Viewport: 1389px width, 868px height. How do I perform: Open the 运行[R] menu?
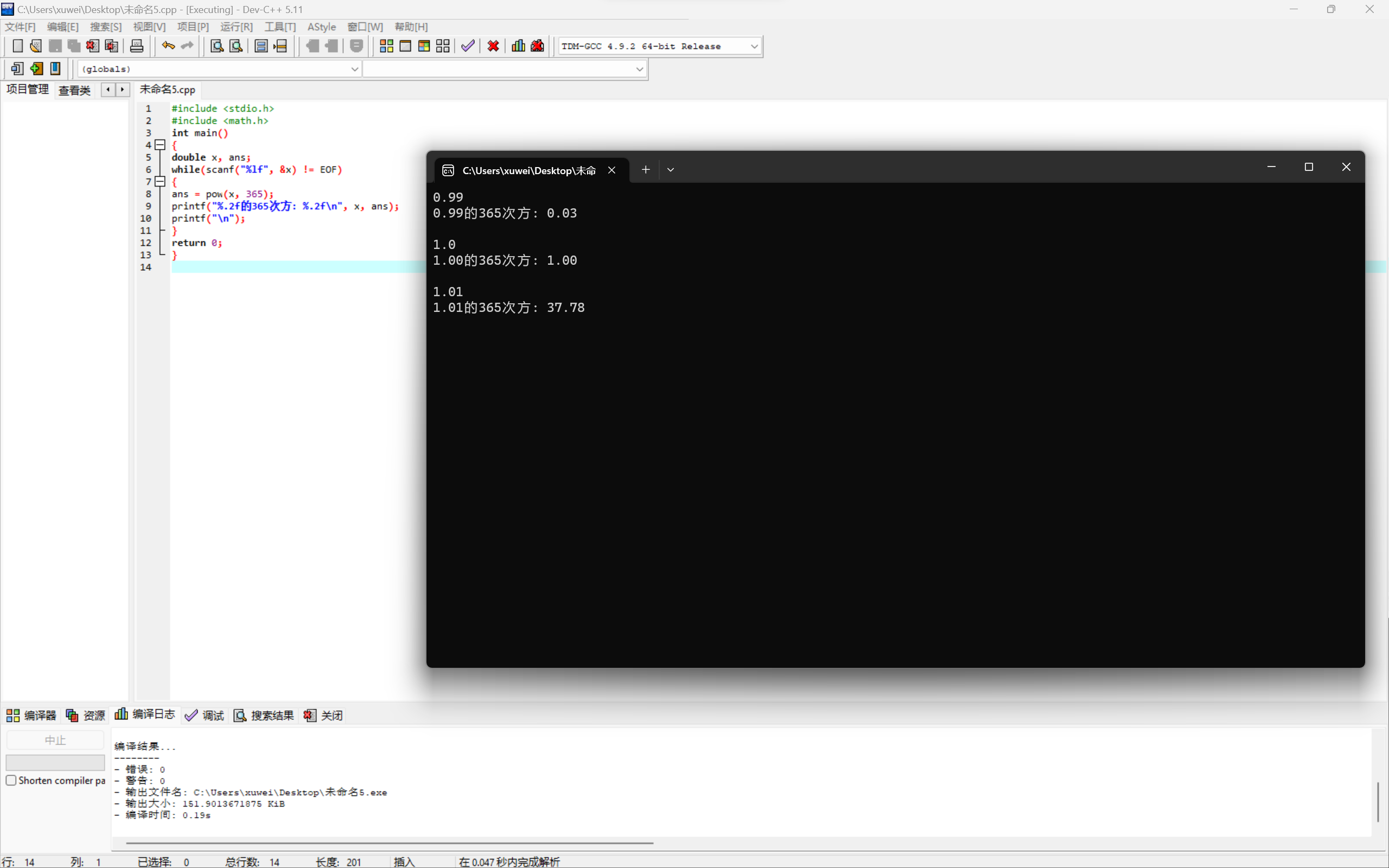236,27
